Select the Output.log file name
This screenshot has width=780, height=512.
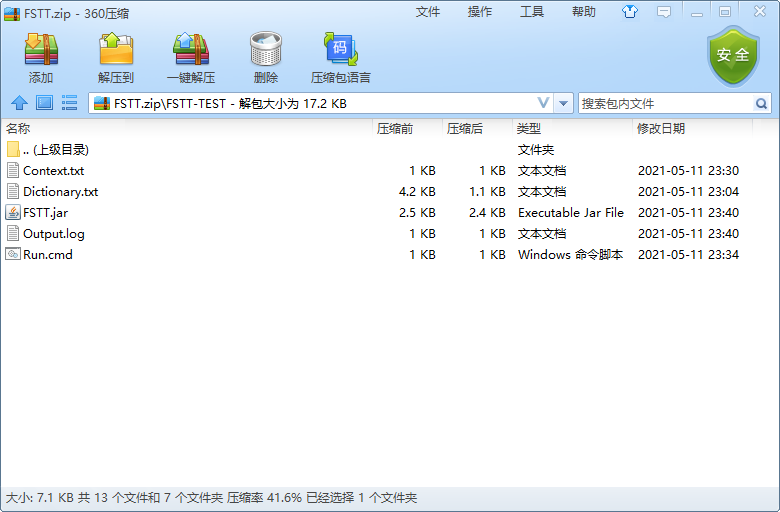click(54, 234)
